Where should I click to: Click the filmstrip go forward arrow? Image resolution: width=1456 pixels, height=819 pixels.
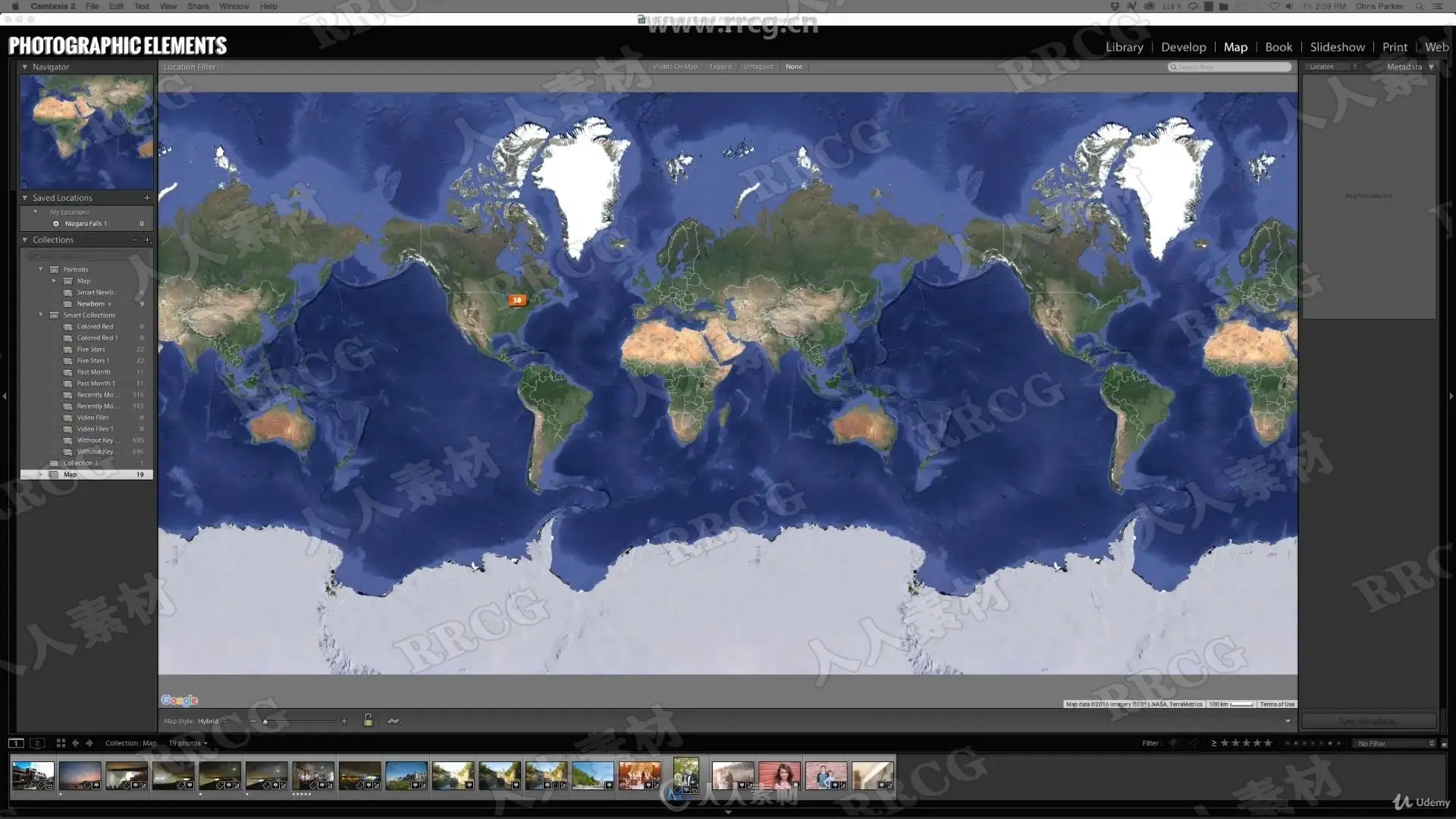[89, 743]
